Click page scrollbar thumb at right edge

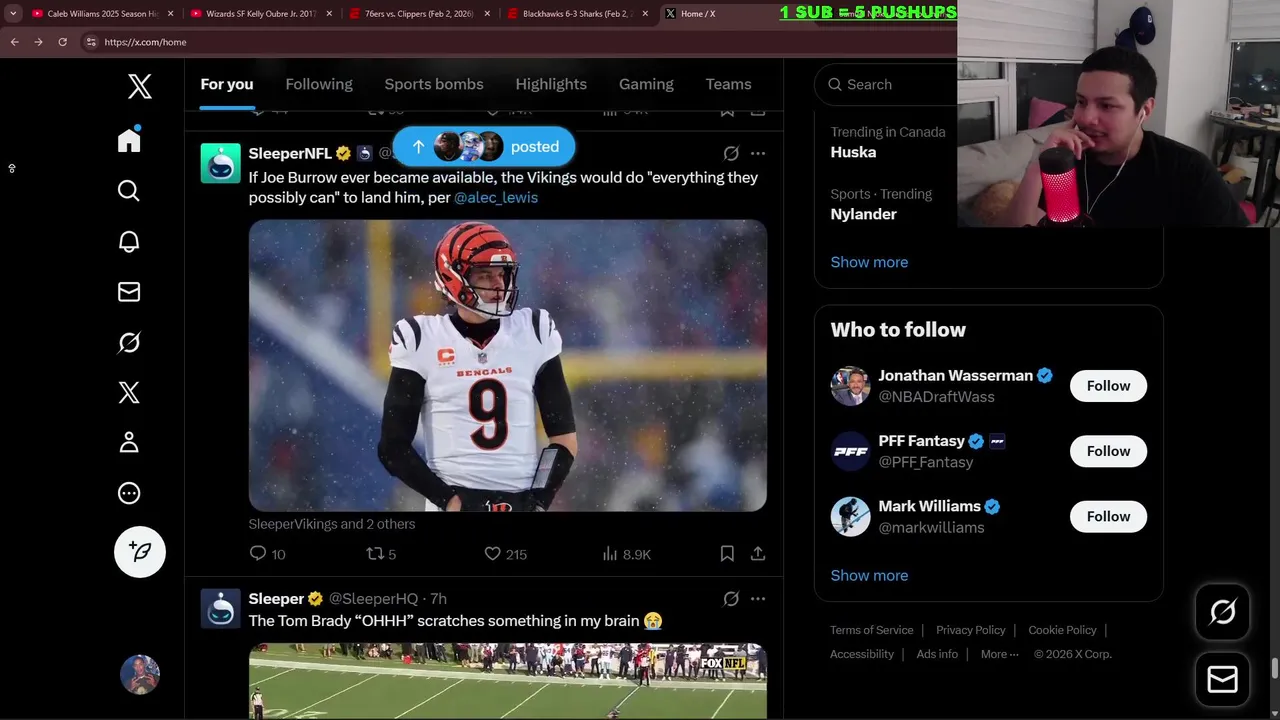(1274, 669)
